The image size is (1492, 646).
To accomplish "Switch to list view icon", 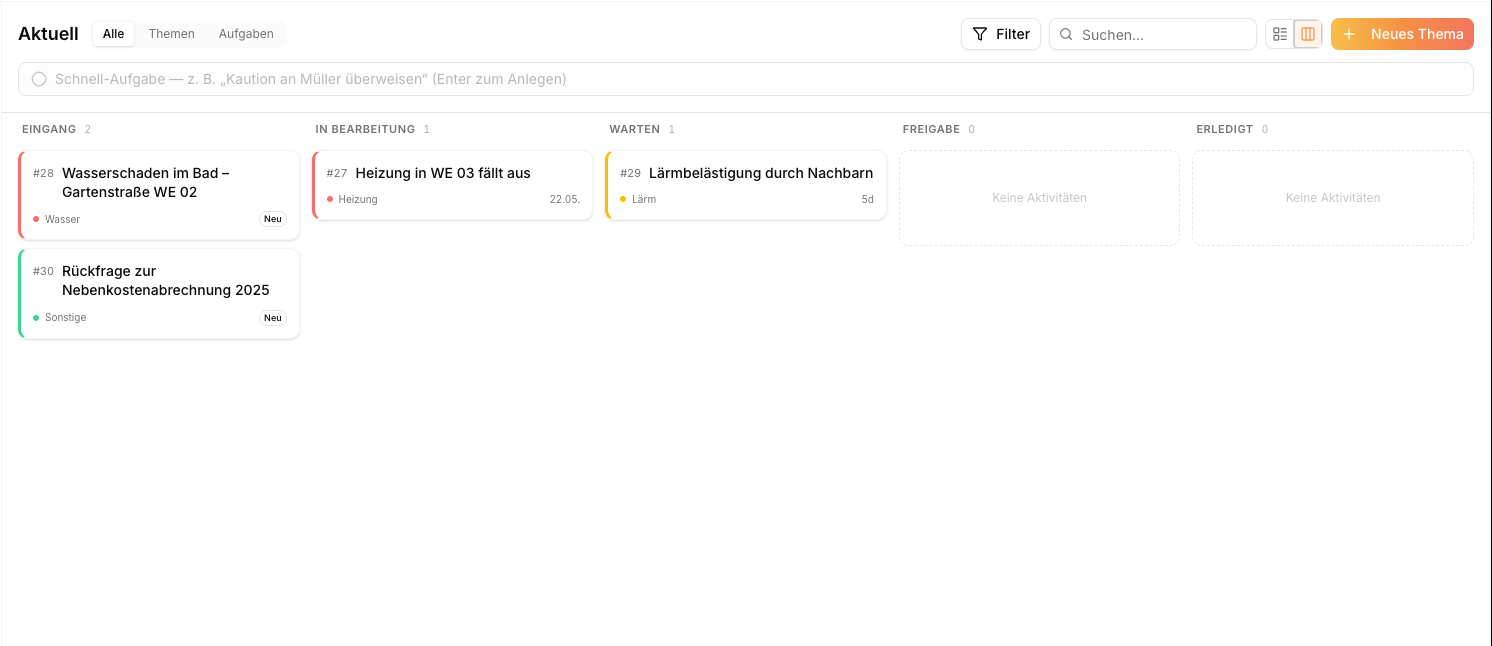I will (1280, 34).
